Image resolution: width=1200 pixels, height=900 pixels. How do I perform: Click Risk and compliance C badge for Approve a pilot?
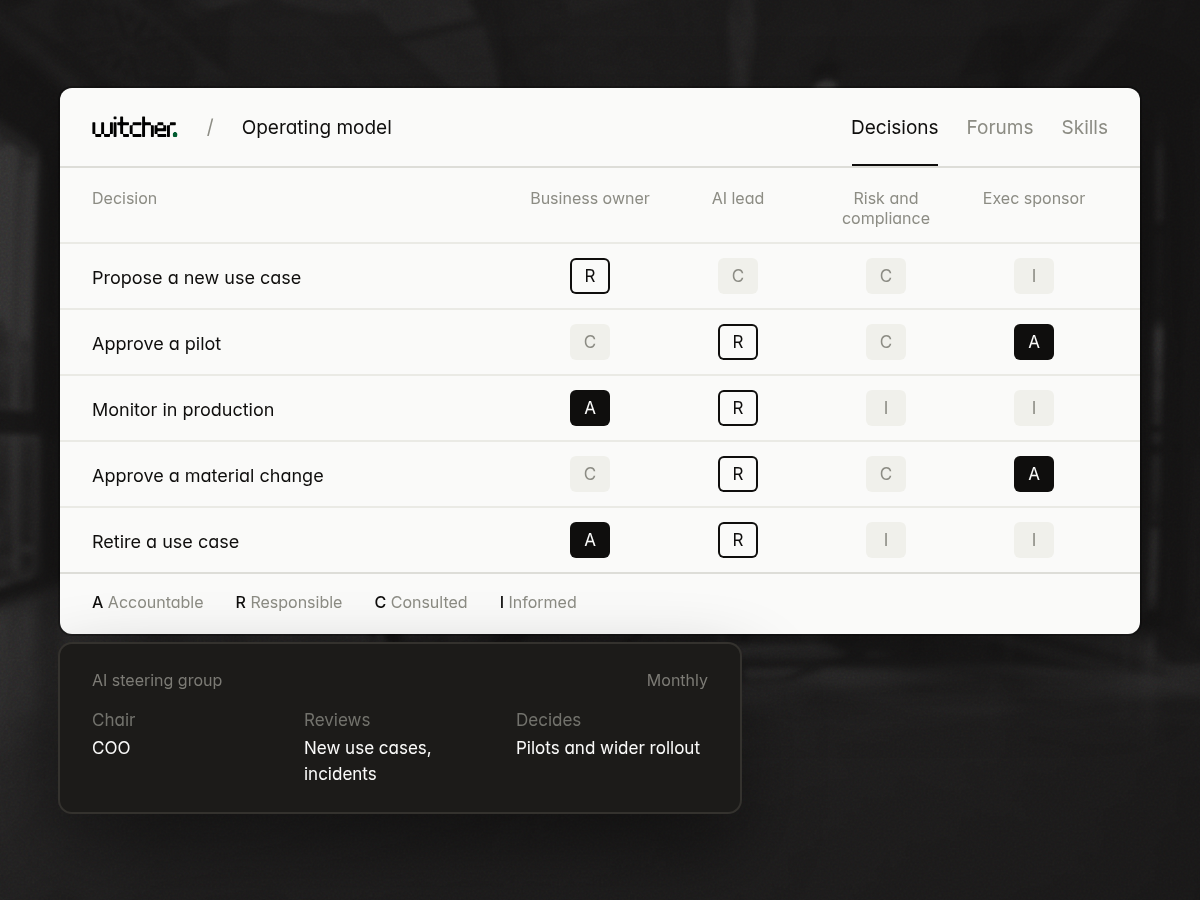tap(886, 342)
